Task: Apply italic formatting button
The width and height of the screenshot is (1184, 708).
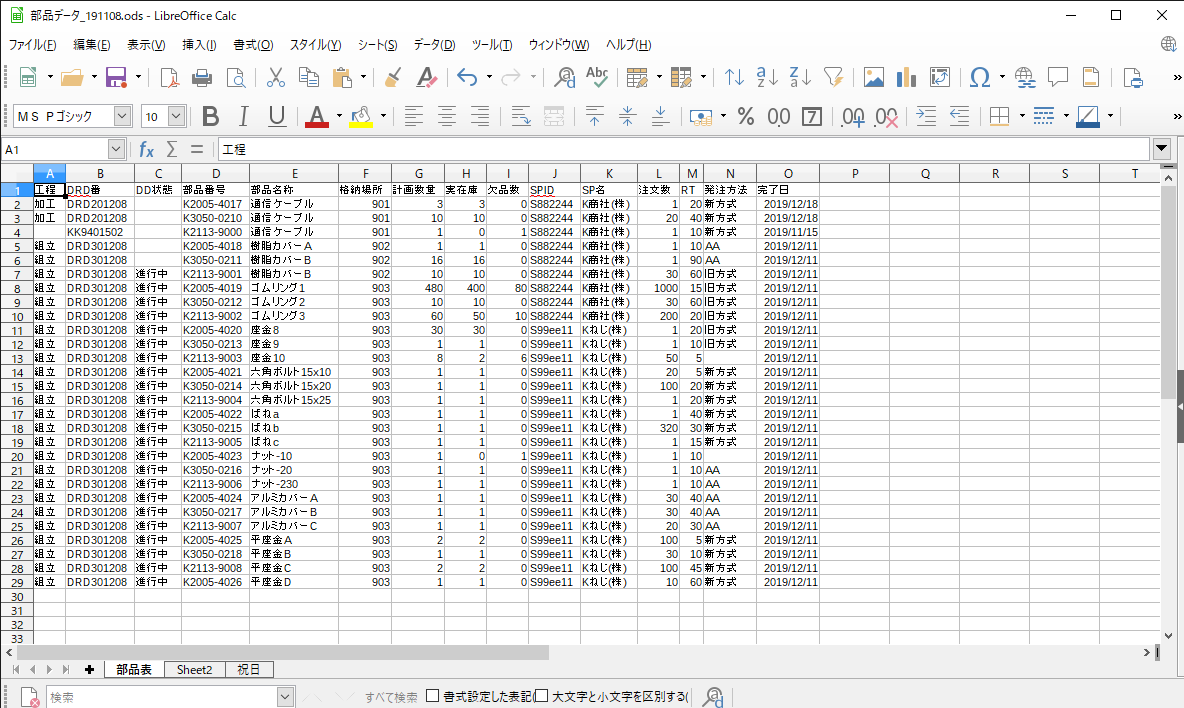Action: 243,116
